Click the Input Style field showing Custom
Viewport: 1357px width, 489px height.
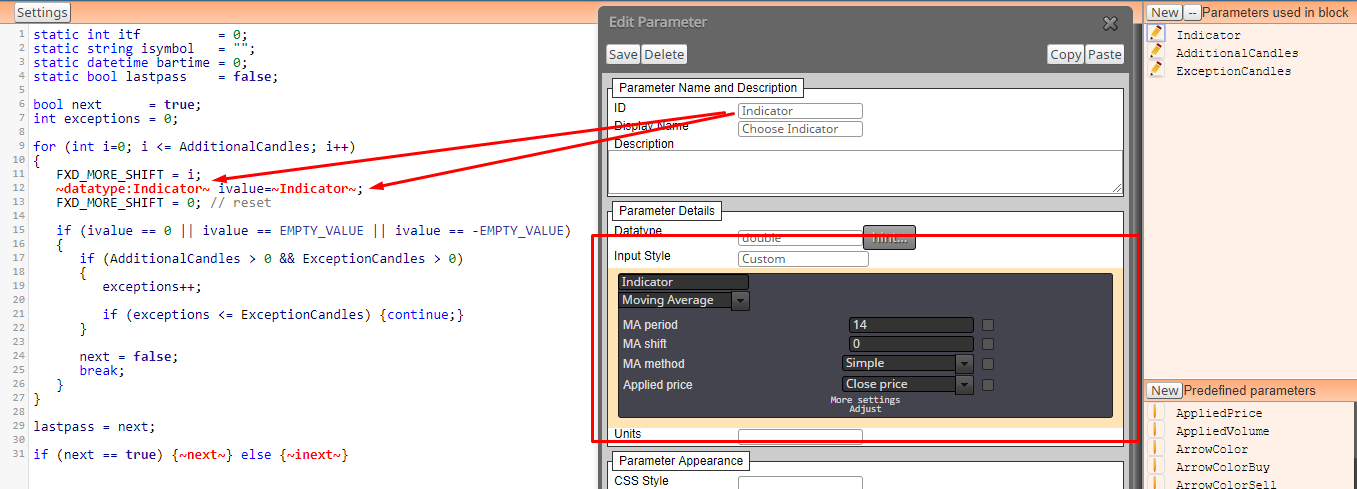pyautogui.click(x=803, y=259)
